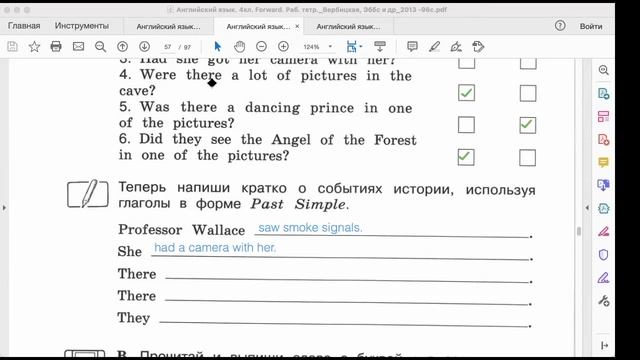Open Create PDF tool in right pane

604,140
